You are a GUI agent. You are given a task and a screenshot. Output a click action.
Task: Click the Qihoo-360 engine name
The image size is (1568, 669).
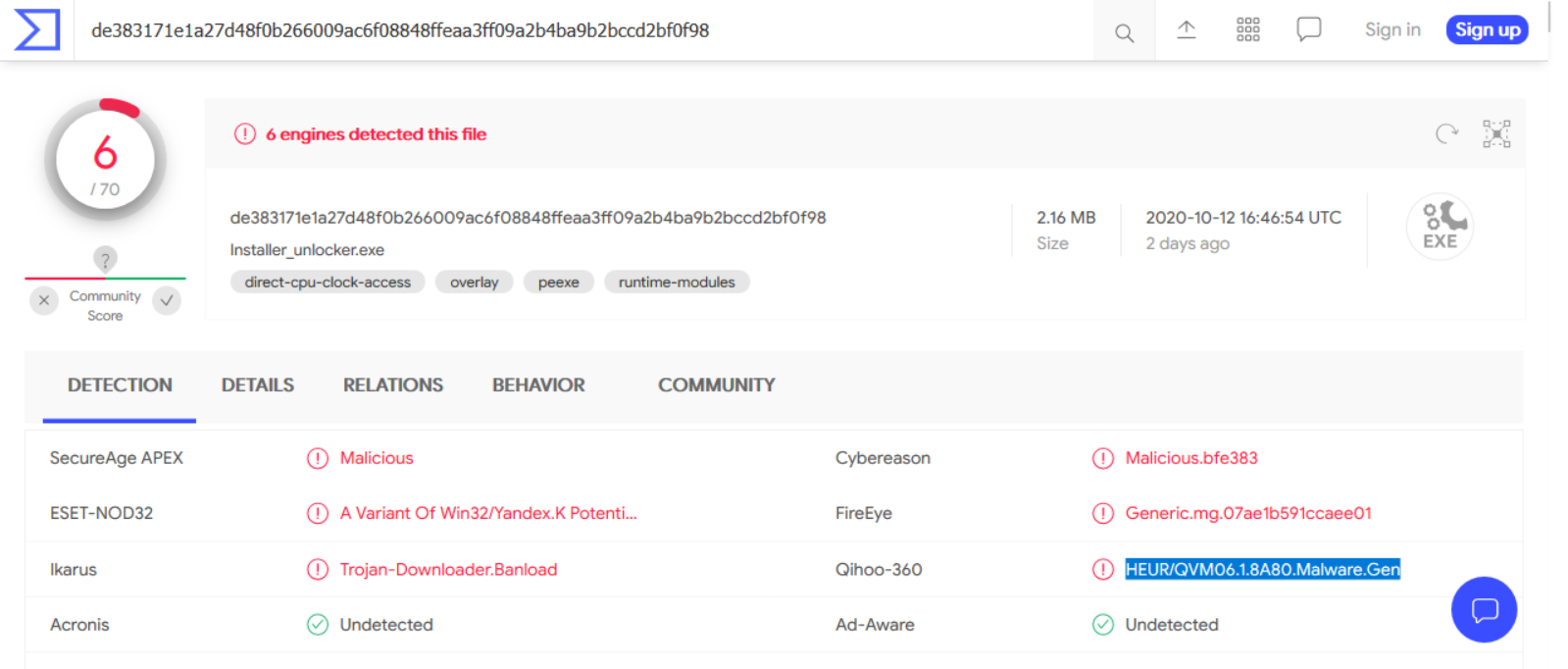879,570
